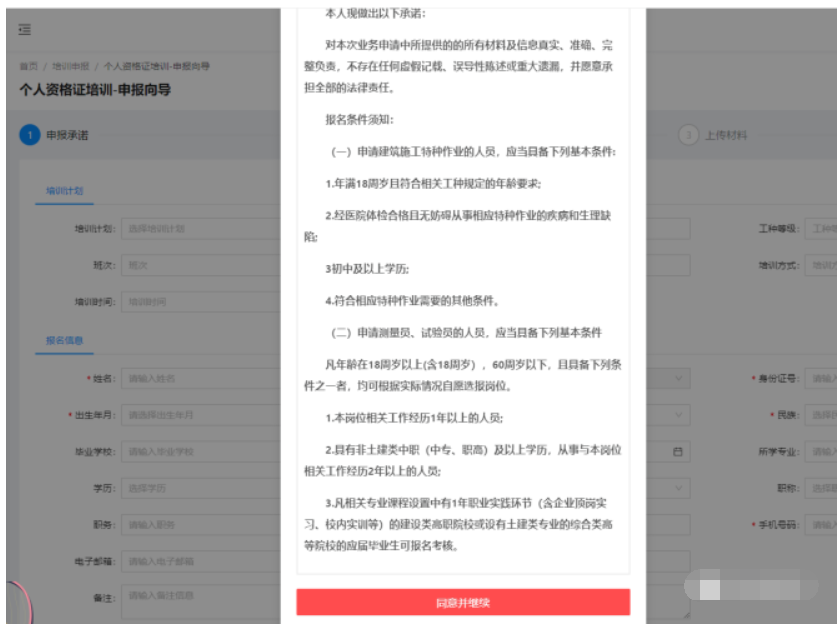840x629 pixels.
Task: Focus the 手机号码 input field
Action: 822,525
